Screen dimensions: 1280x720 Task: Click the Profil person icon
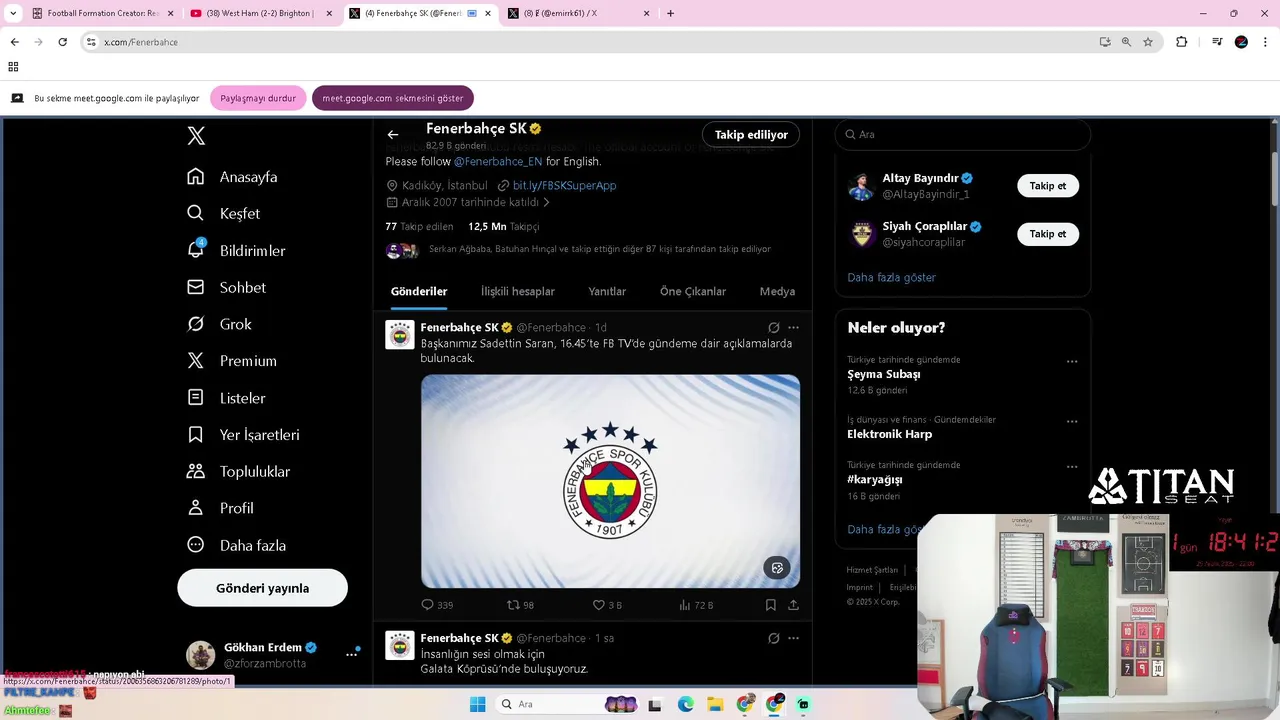[196, 508]
